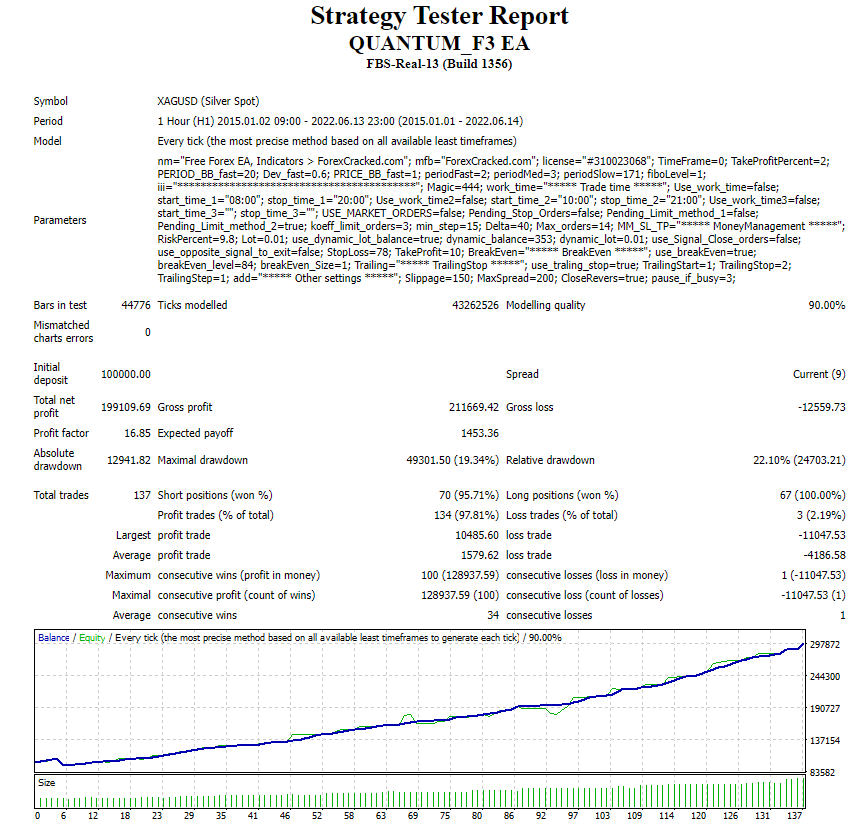The width and height of the screenshot is (860, 824).
Task: Click the QUANTUM_F3 EA heading
Action: [439, 43]
